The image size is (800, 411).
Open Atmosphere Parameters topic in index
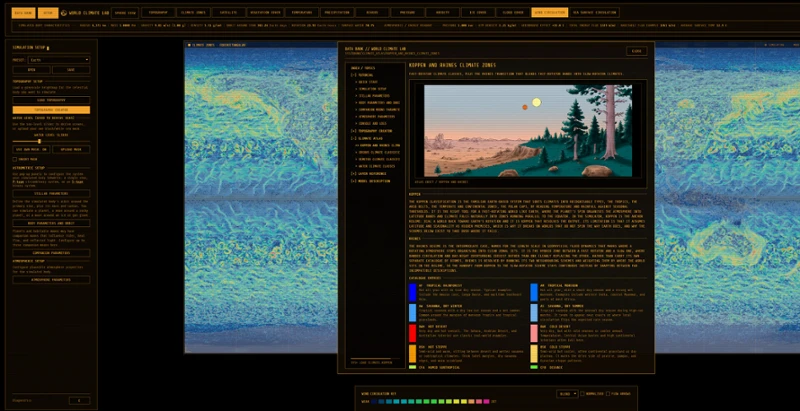[x=375, y=117]
